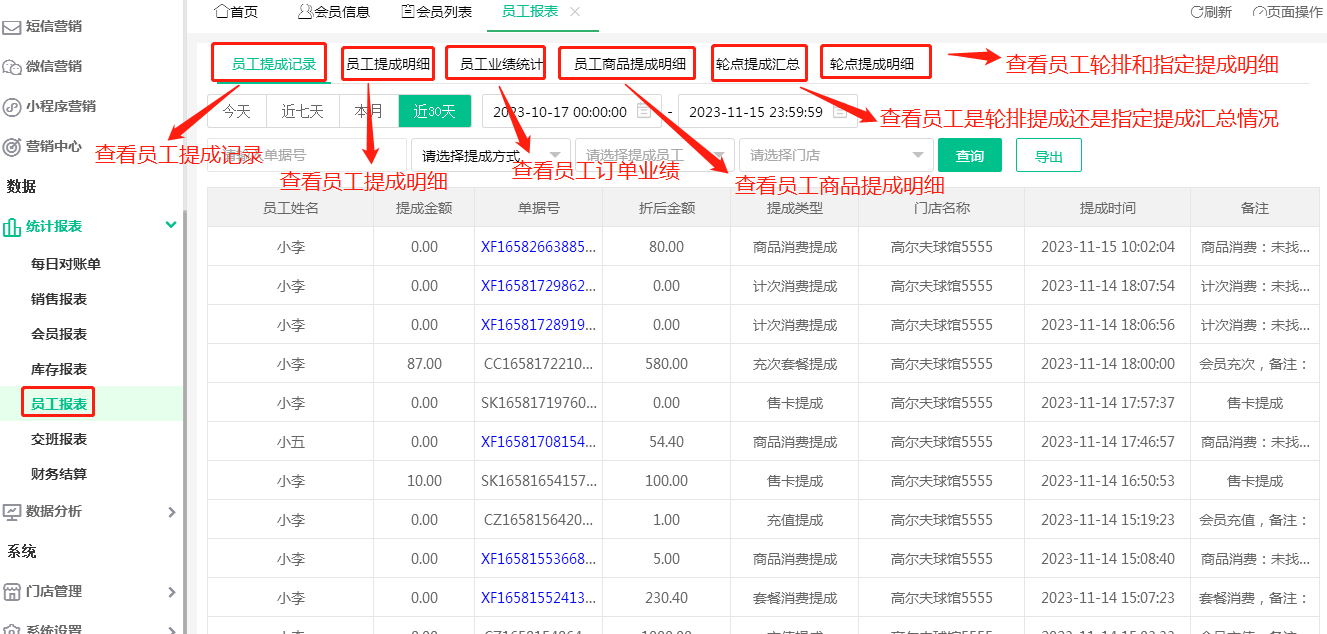This screenshot has height=634, width=1327.
Task: Switch the date range to 近七天
Action: 302,112
